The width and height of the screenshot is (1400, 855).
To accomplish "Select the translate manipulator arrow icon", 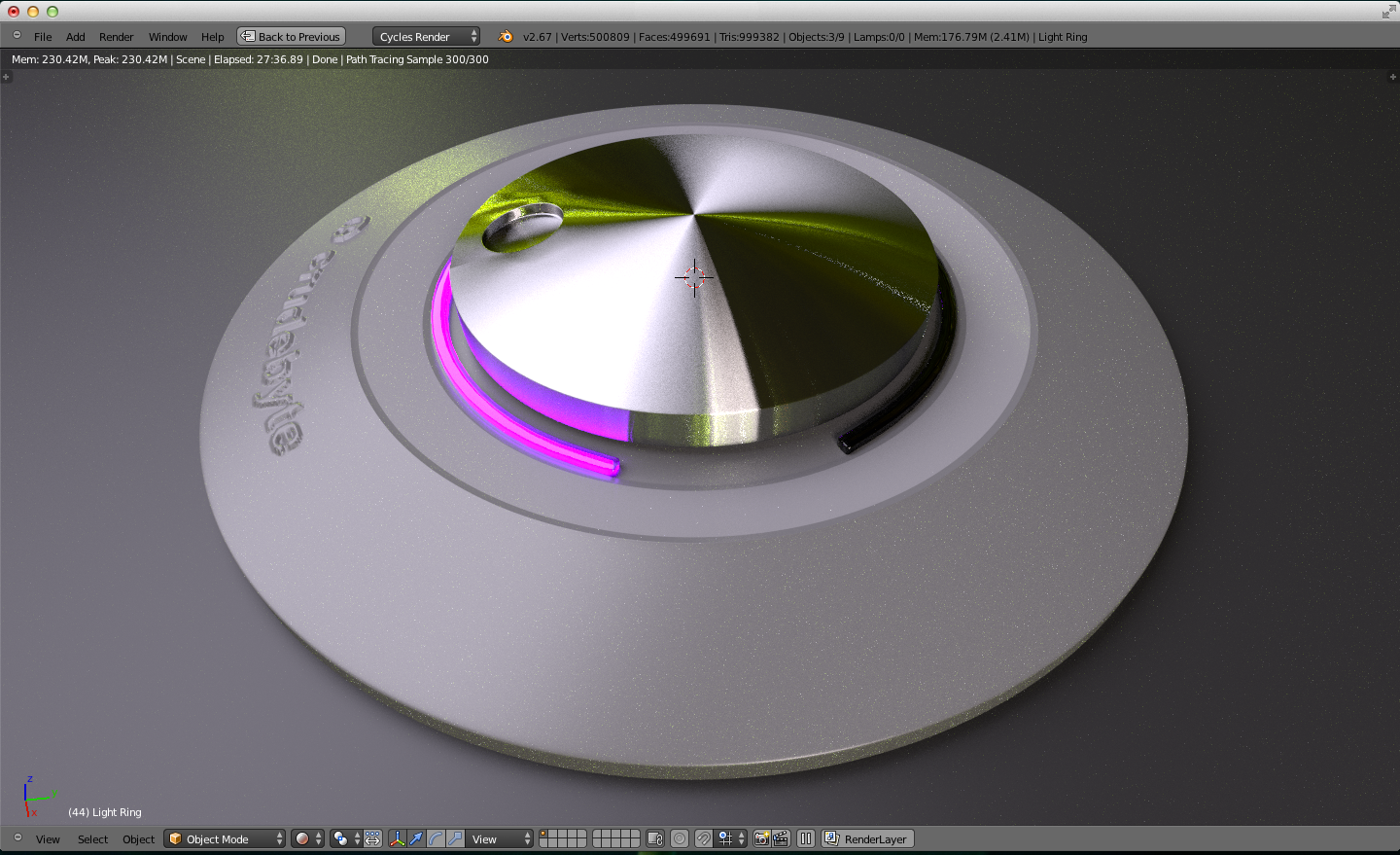I will tap(416, 838).
